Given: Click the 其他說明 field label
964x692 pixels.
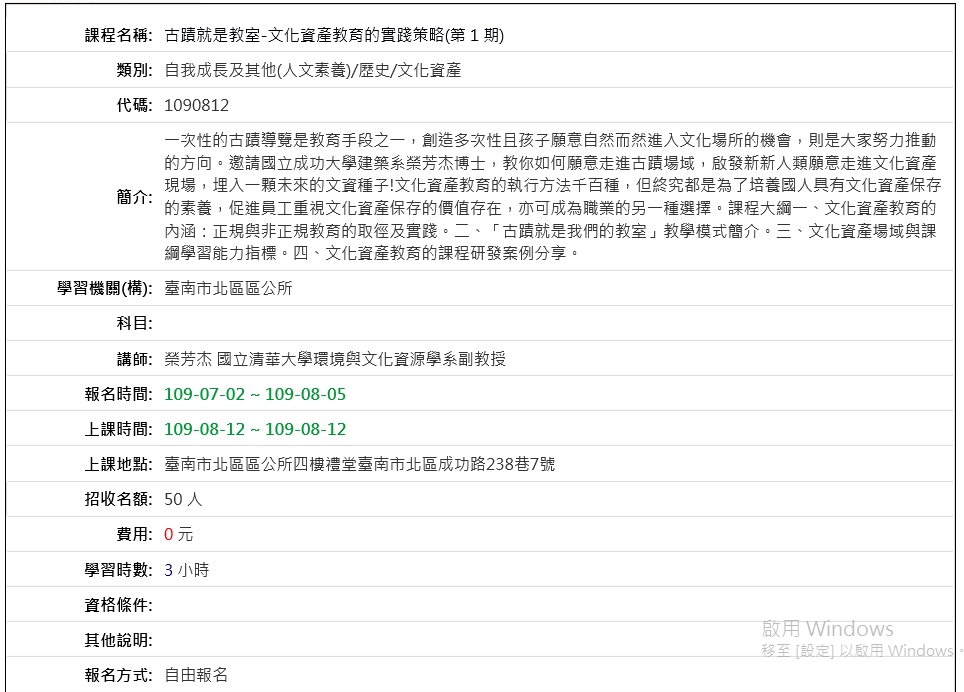Looking at the screenshot, I should pos(118,640).
